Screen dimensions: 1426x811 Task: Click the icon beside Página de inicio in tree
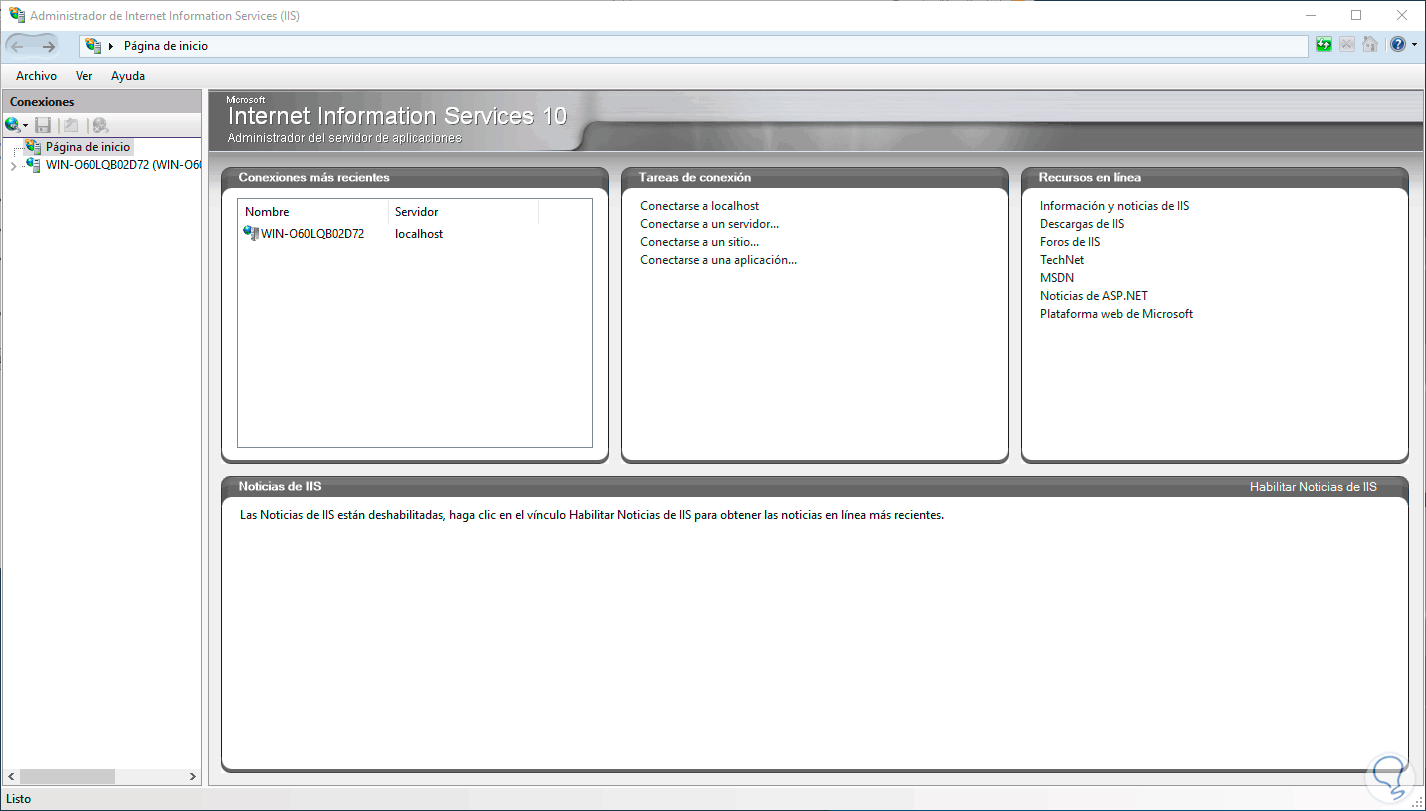(x=34, y=147)
